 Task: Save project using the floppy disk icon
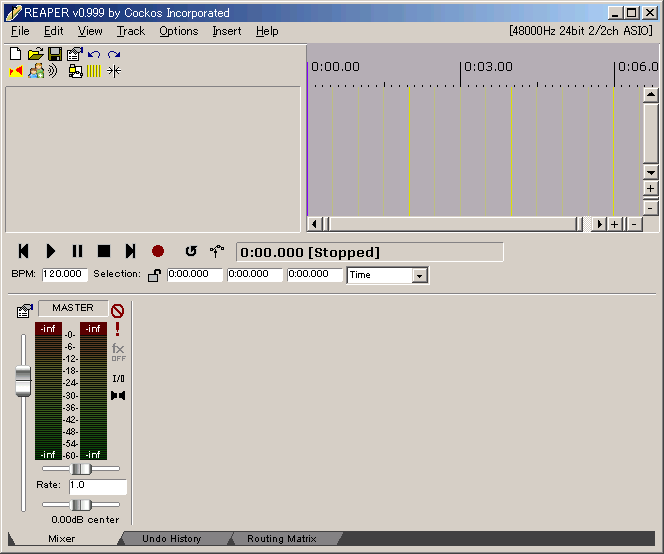pyautogui.click(x=55, y=54)
